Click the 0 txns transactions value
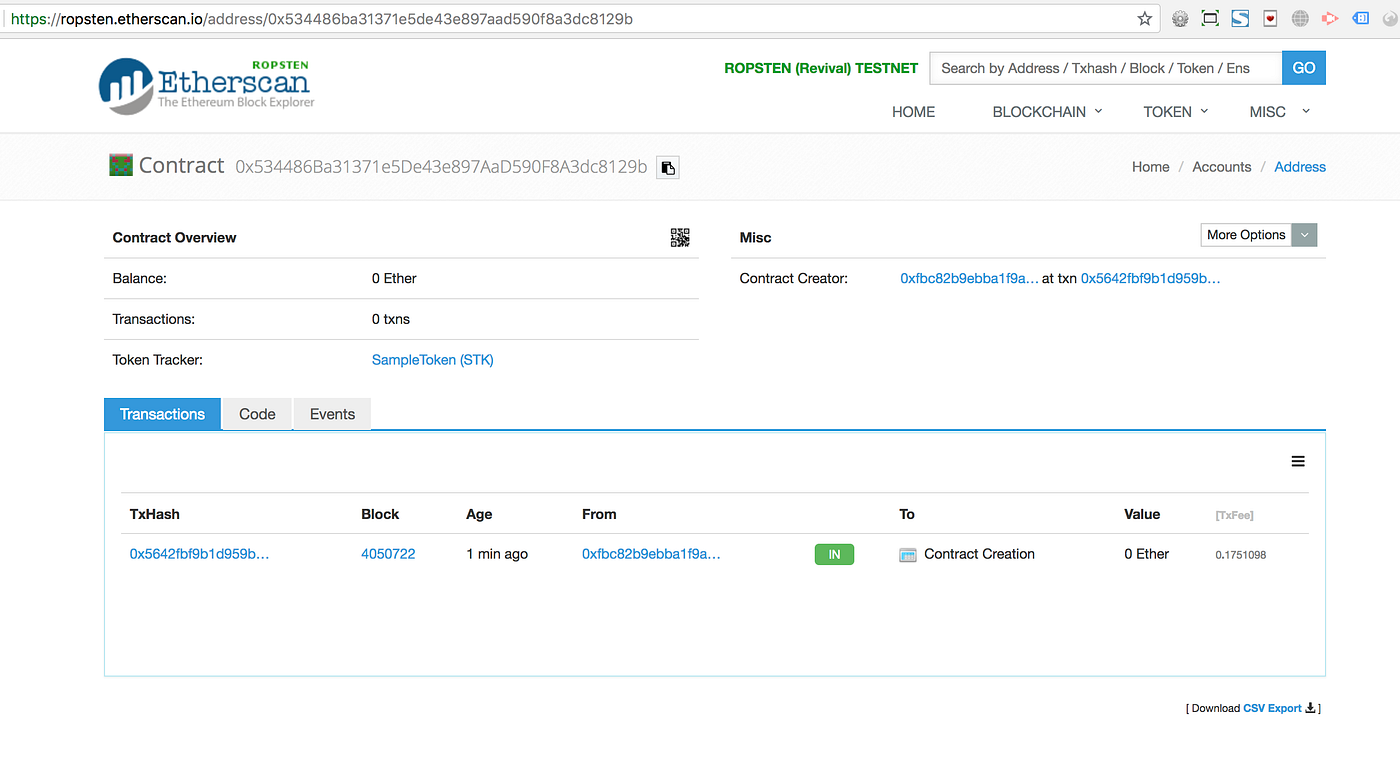This screenshot has height=769, width=1400. (x=391, y=319)
